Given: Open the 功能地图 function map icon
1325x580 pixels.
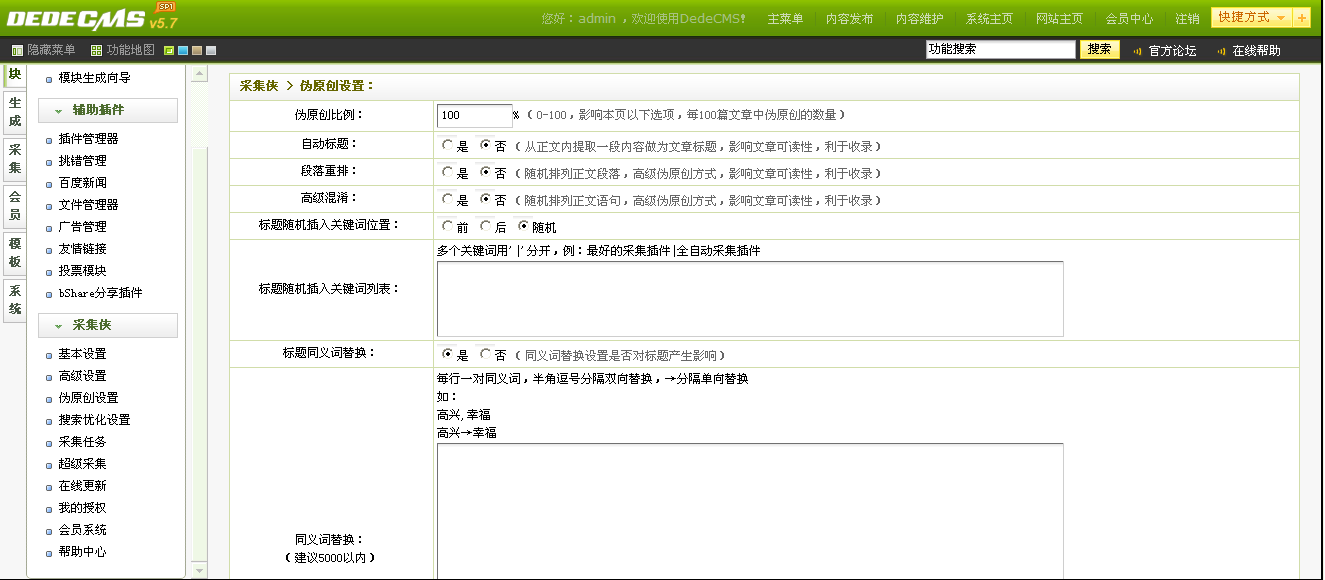Looking at the screenshot, I should pos(96,50).
